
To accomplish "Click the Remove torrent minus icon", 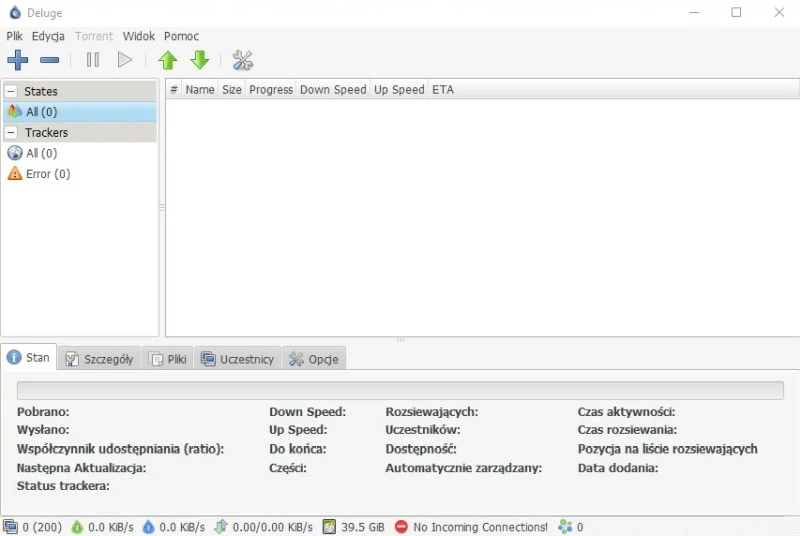I will 49,60.
